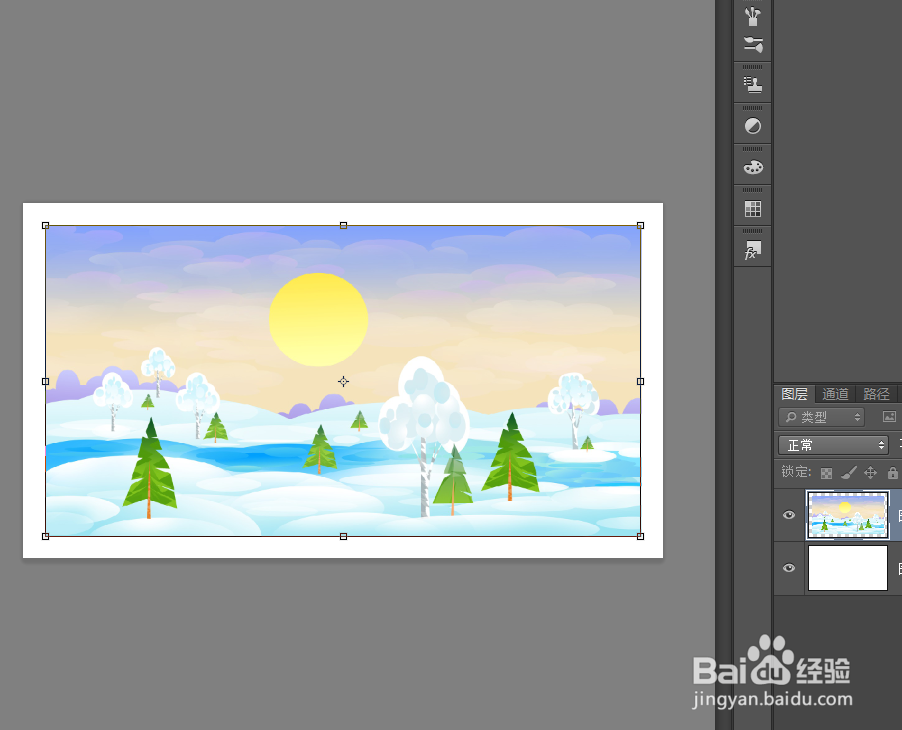Click the top-right transform handle
Image resolution: width=902 pixels, height=730 pixels.
pos(640,226)
